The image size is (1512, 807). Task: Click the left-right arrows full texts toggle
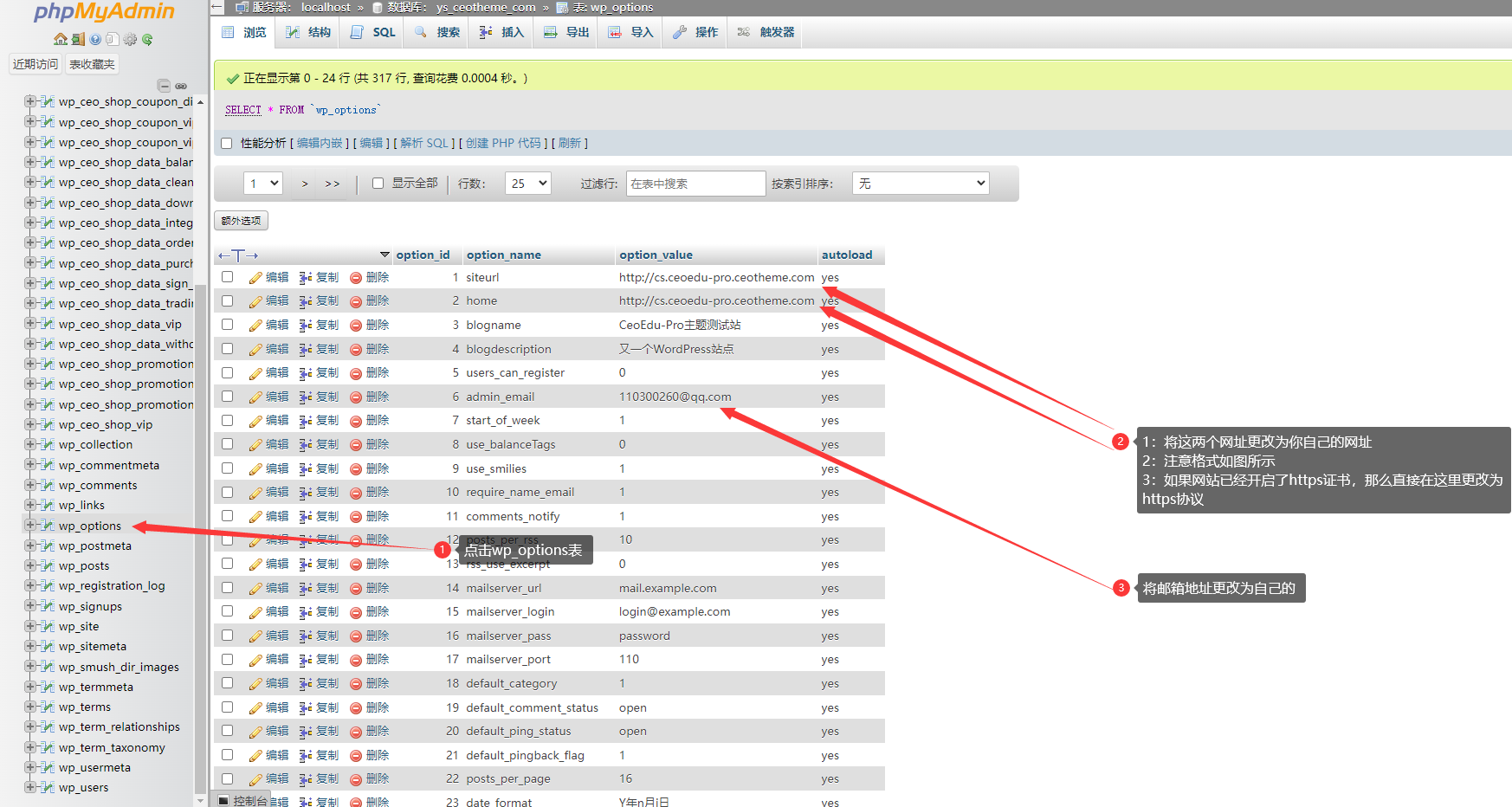238,255
